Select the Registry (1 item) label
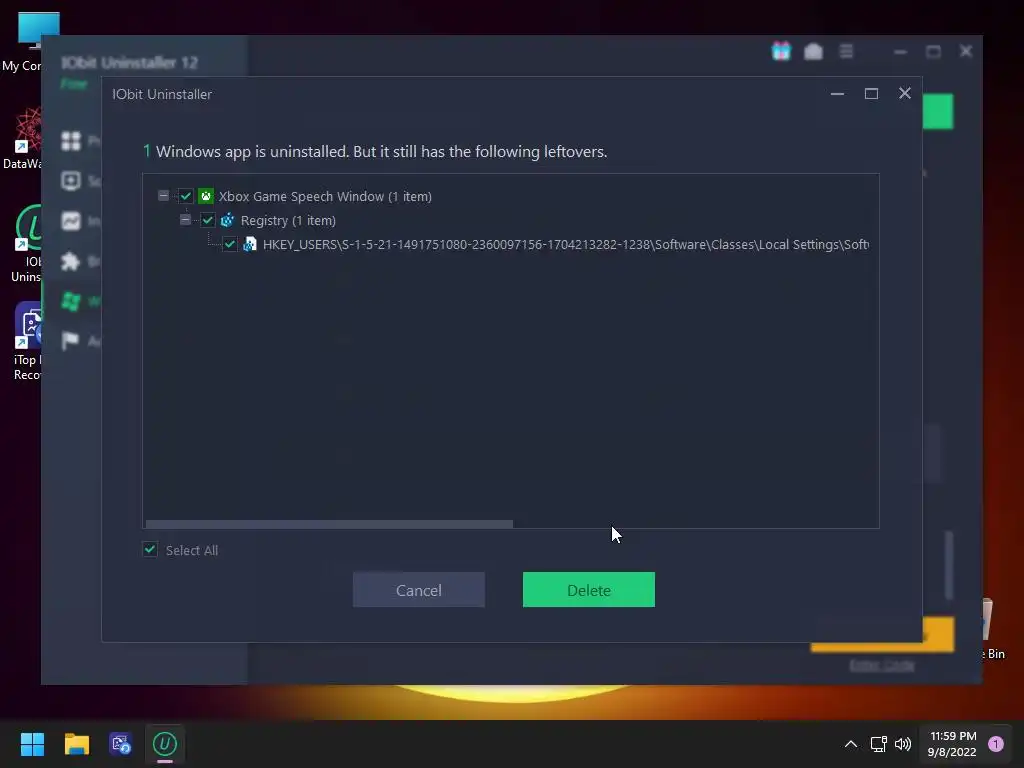 (x=288, y=221)
